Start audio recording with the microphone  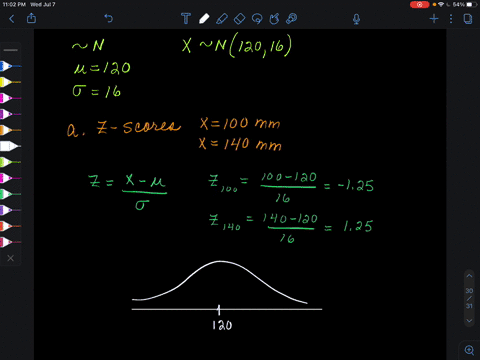tap(356, 19)
